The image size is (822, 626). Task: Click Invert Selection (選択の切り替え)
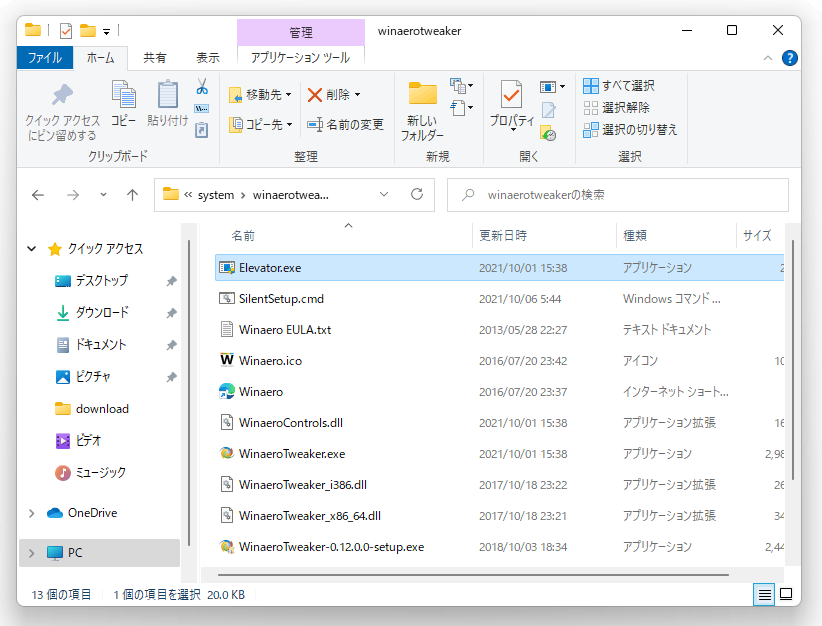click(x=630, y=129)
